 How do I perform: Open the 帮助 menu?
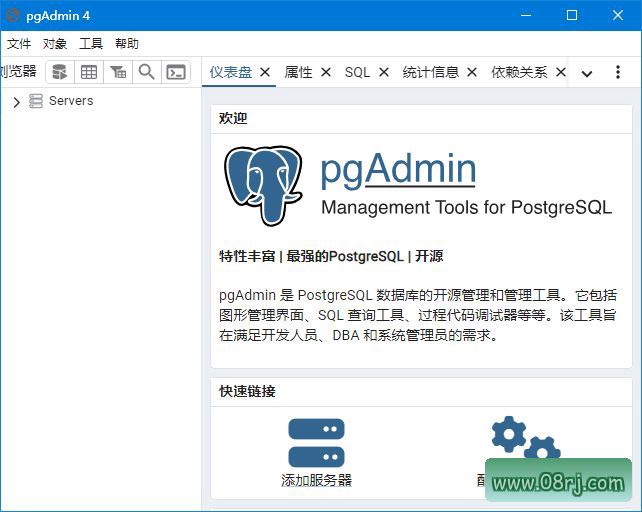coord(127,43)
